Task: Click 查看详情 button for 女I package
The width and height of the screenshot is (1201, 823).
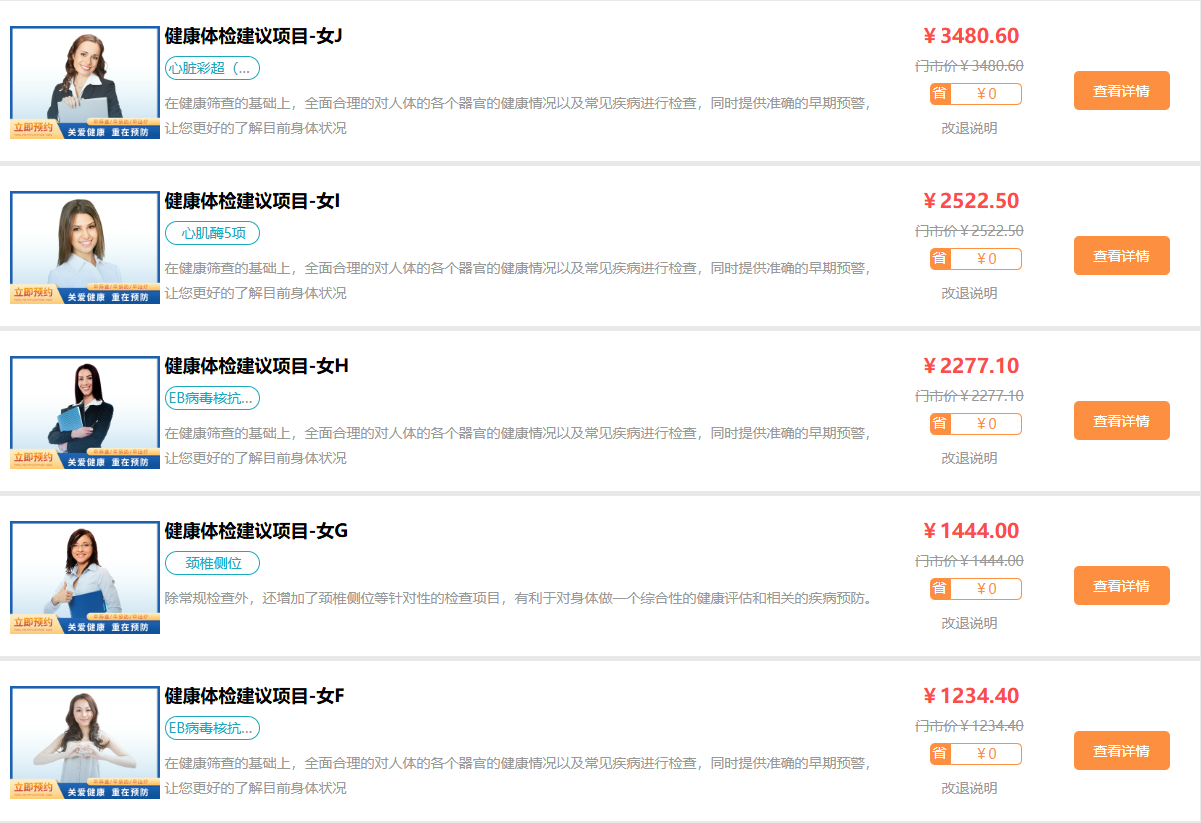Action: [1121, 256]
